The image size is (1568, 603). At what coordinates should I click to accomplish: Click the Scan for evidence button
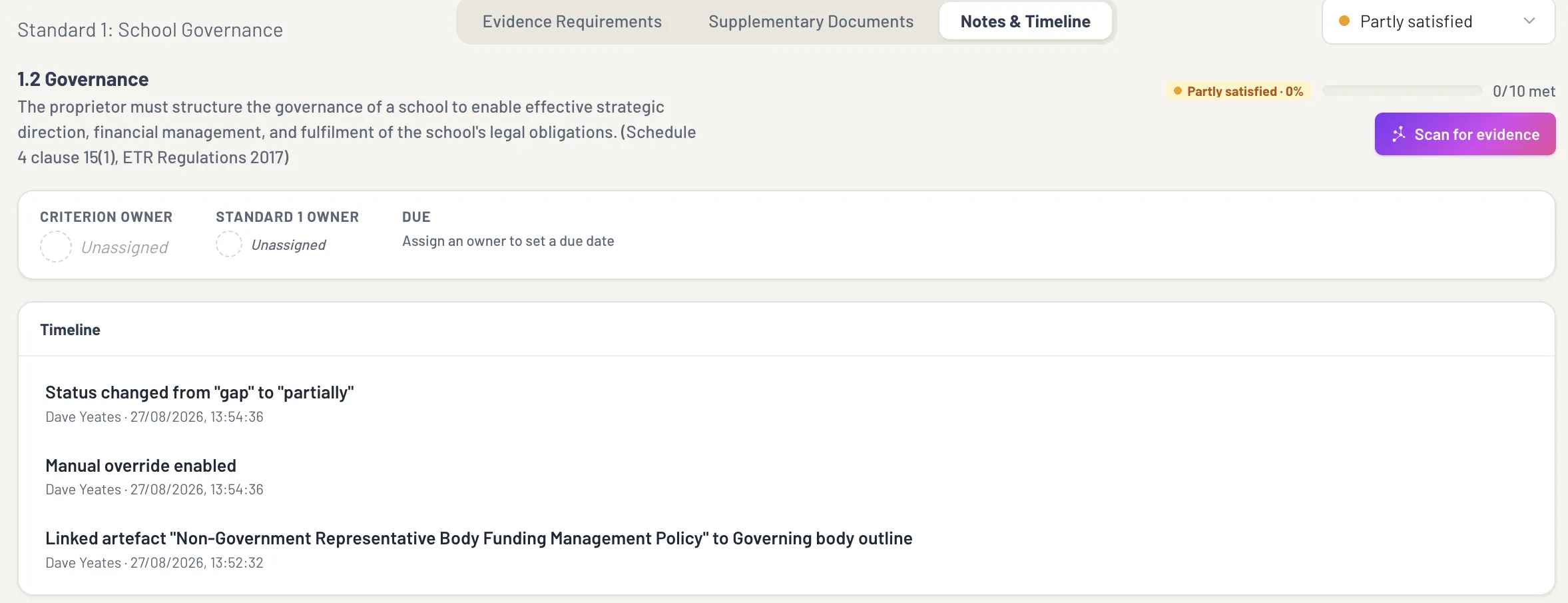(1465, 134)
